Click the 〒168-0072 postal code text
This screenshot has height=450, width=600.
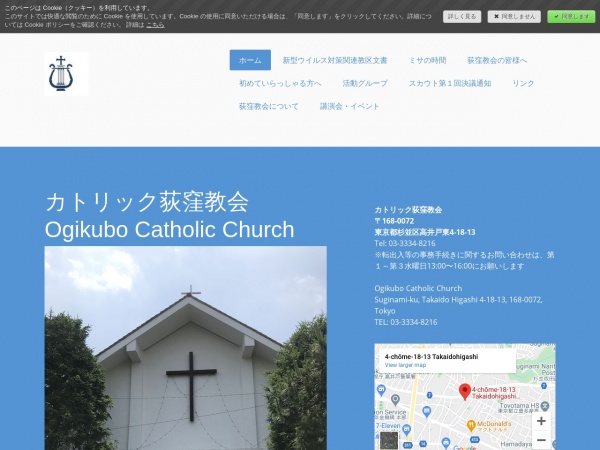394,221
